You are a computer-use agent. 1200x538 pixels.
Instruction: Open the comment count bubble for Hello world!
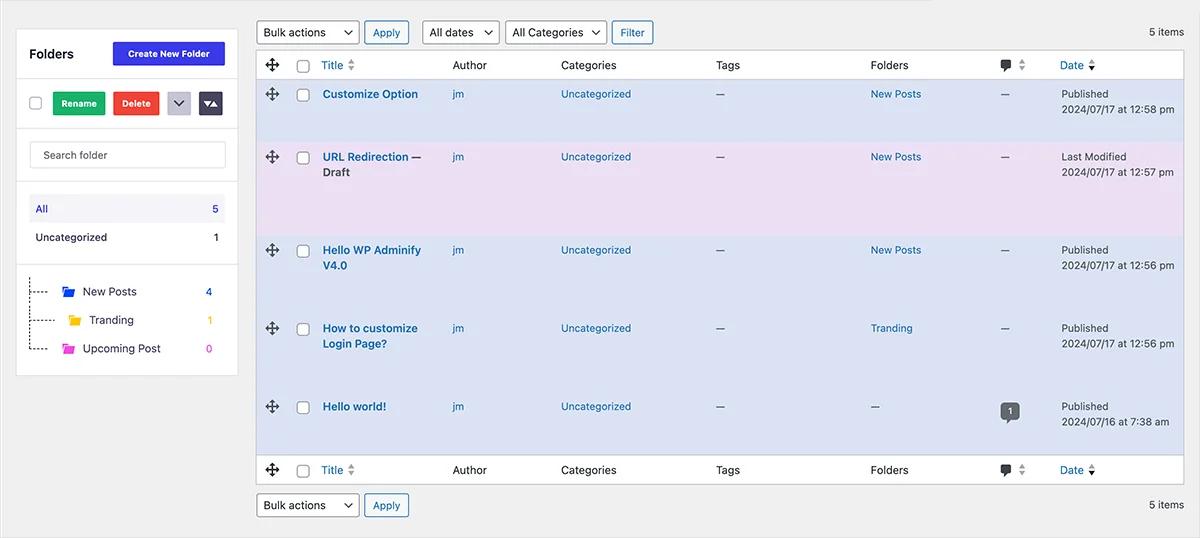1010,412
